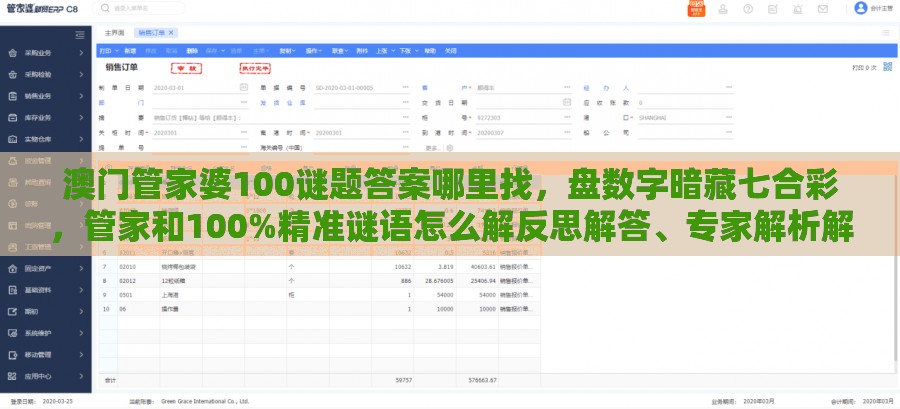Screen dimensions: 900x409
Task: Switch to the 主界面 tab
Action: [x=114, y=33]
